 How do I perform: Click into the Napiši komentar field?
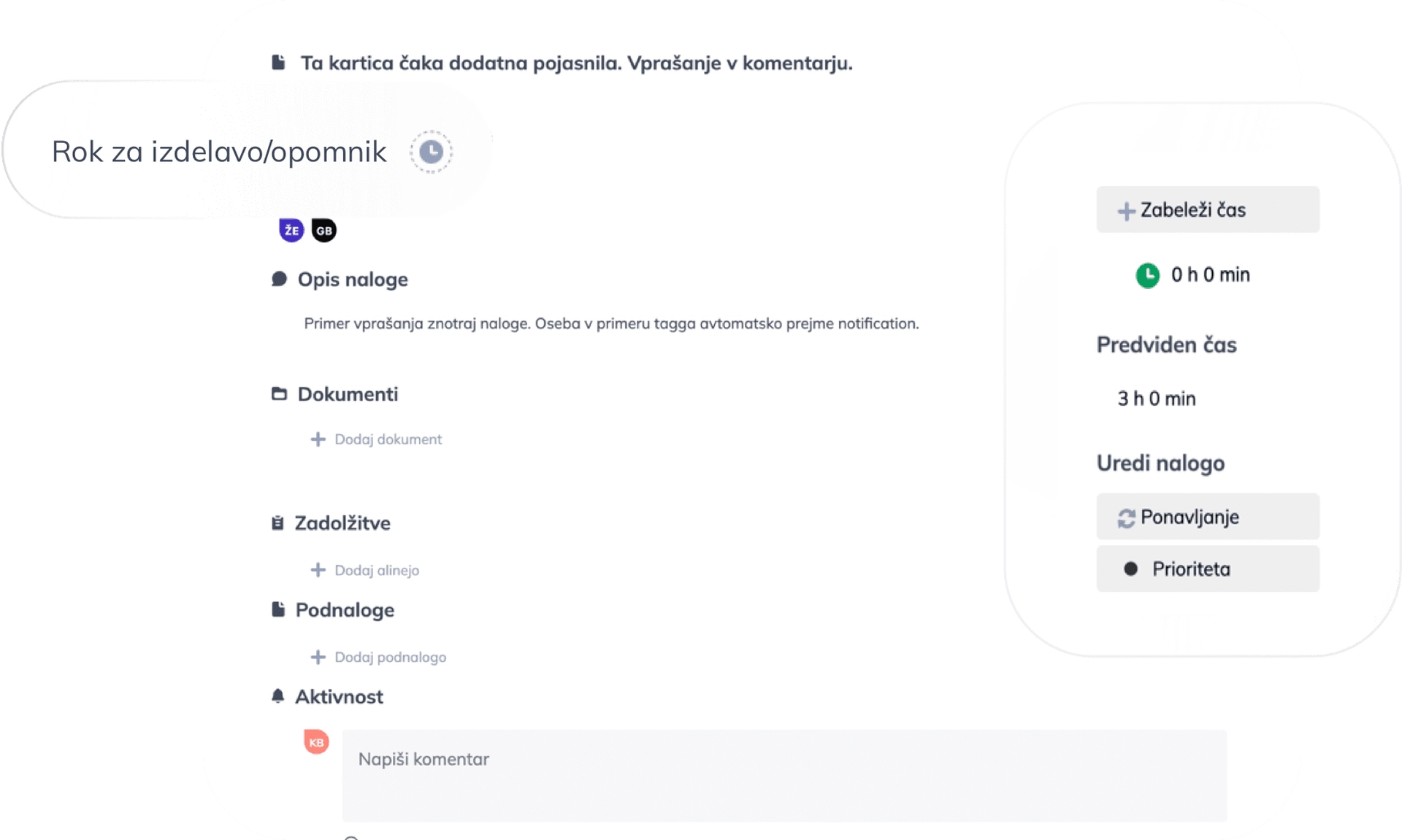(784, 775)
